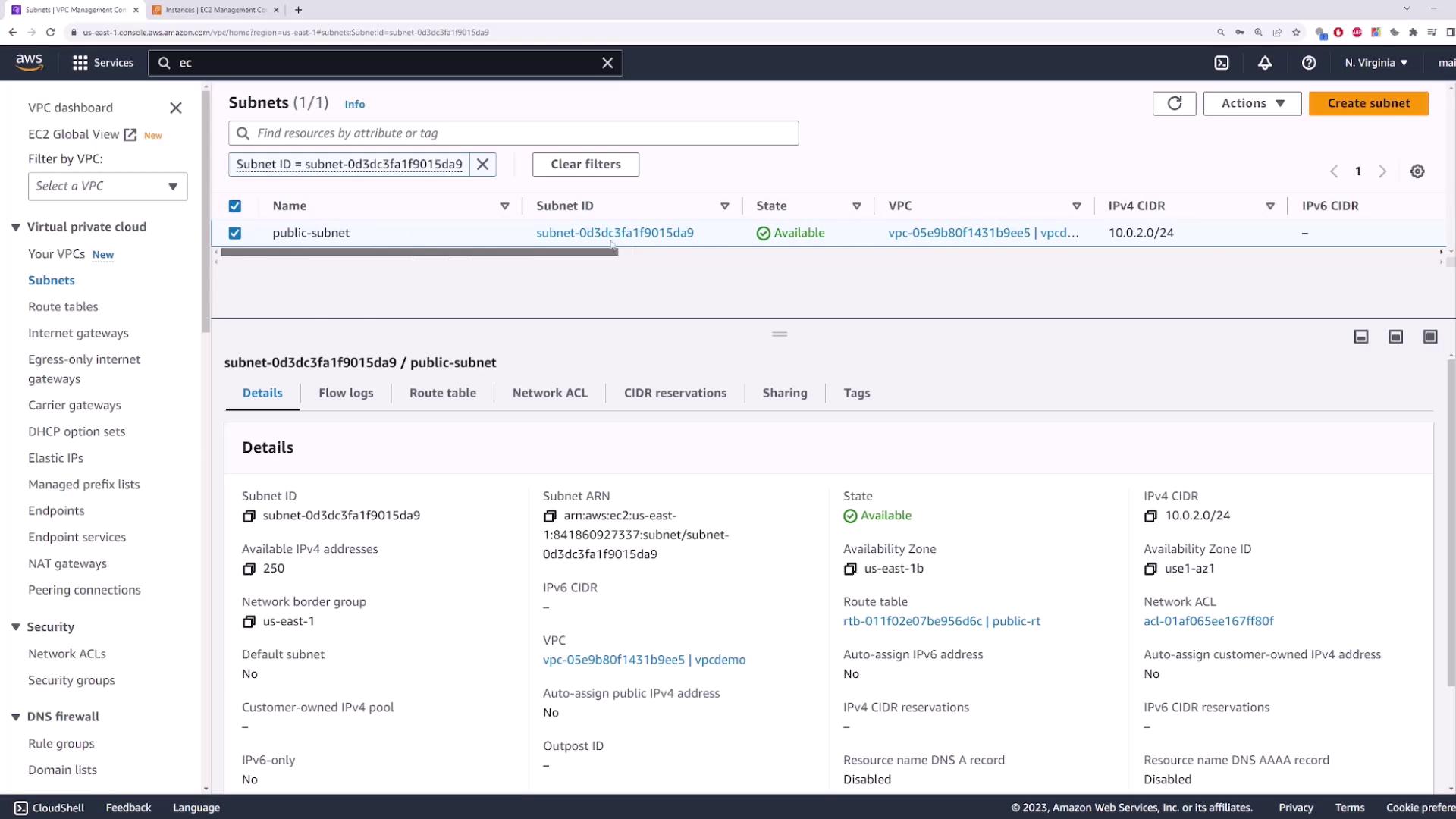Uncheck the public-subnet row checkbox
The image size is (1456, 819).
(235, 233)
